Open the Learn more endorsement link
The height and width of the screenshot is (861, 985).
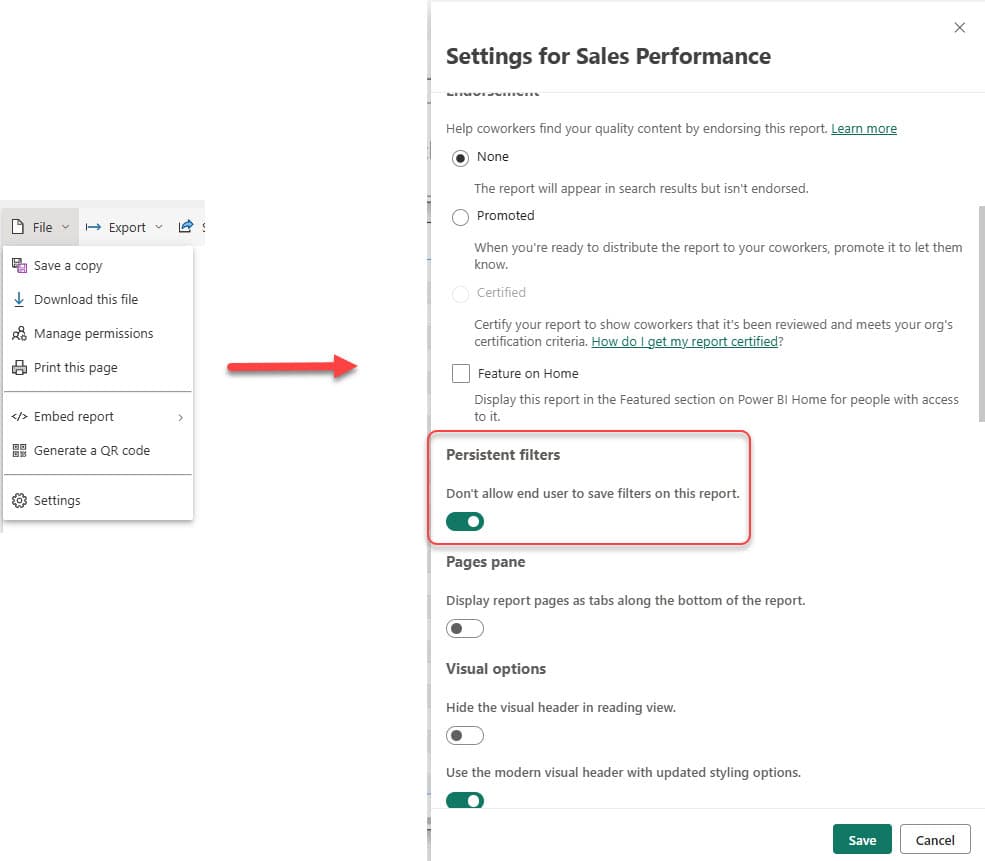864,128
